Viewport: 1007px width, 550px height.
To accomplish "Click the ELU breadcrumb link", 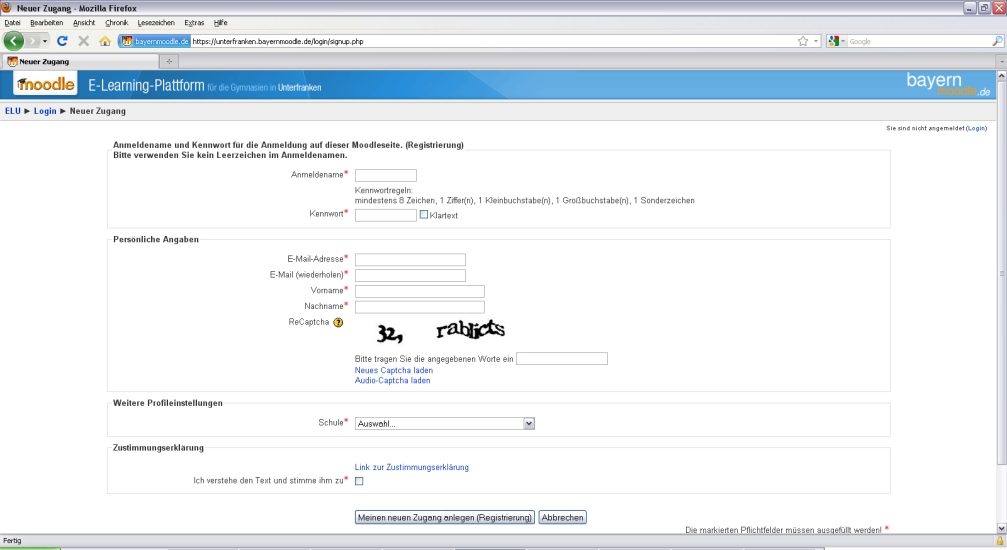I will click(x=13, y=111).
